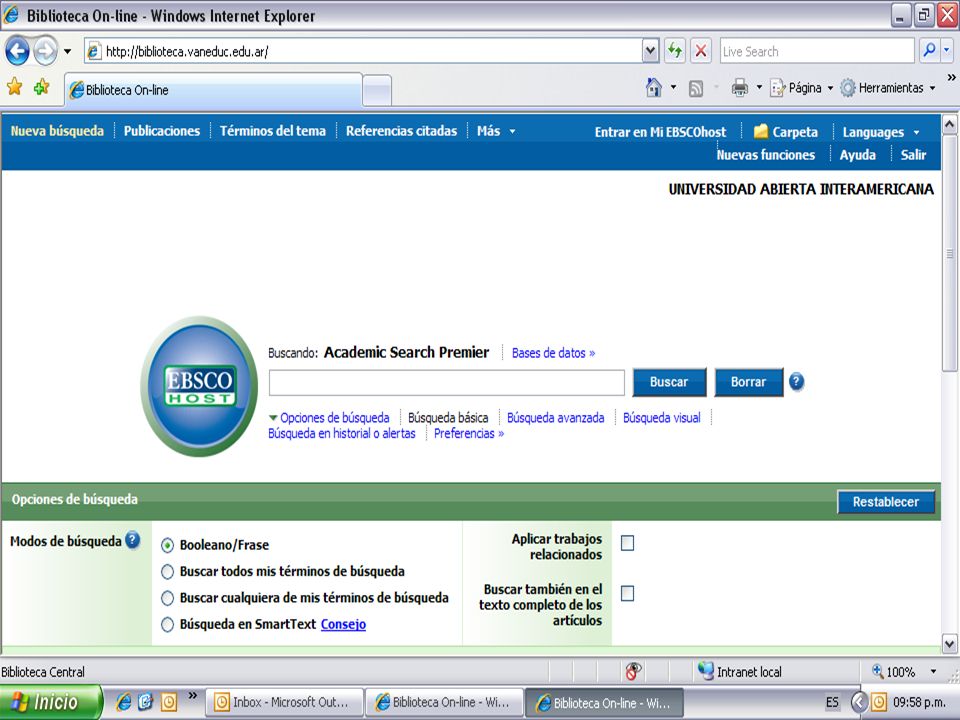Viewport: 960px width, 720px height.
Task: Click the Borrar button
Action: [748, 382]
